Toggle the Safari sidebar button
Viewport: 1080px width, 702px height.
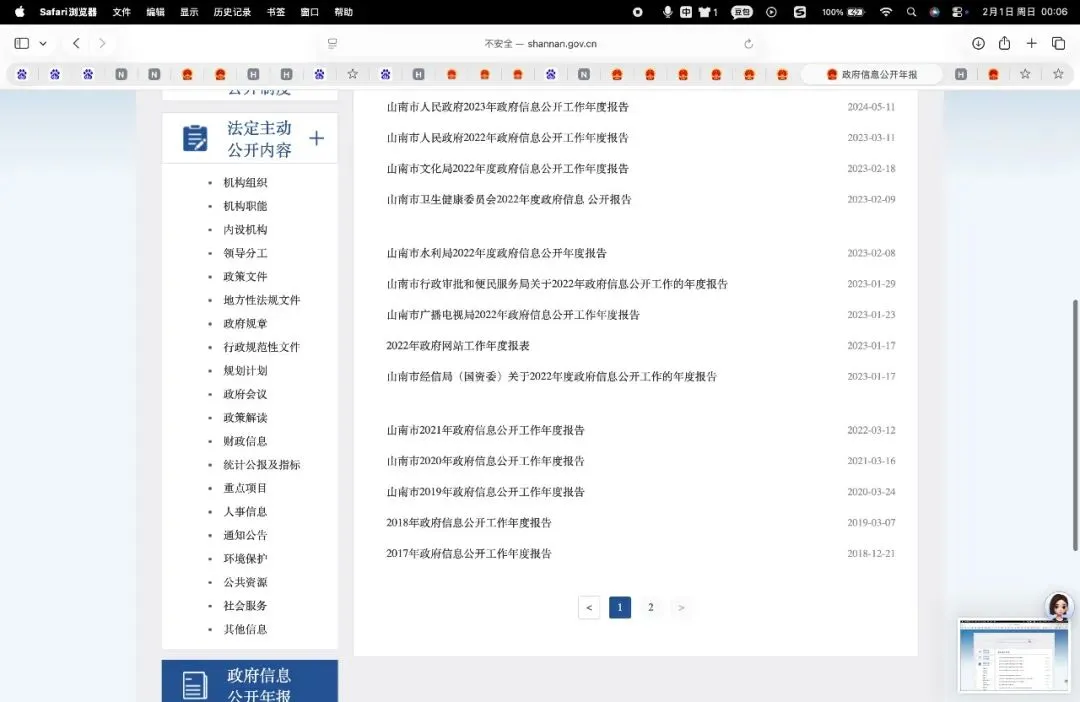click(x=22, y=43)
